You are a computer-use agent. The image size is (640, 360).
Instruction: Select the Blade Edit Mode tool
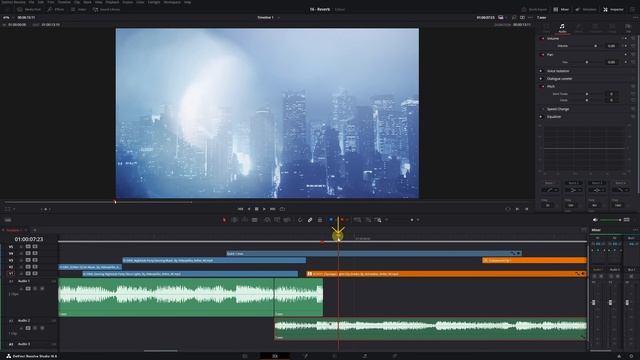pyautogui.click(x=255, y=220)
